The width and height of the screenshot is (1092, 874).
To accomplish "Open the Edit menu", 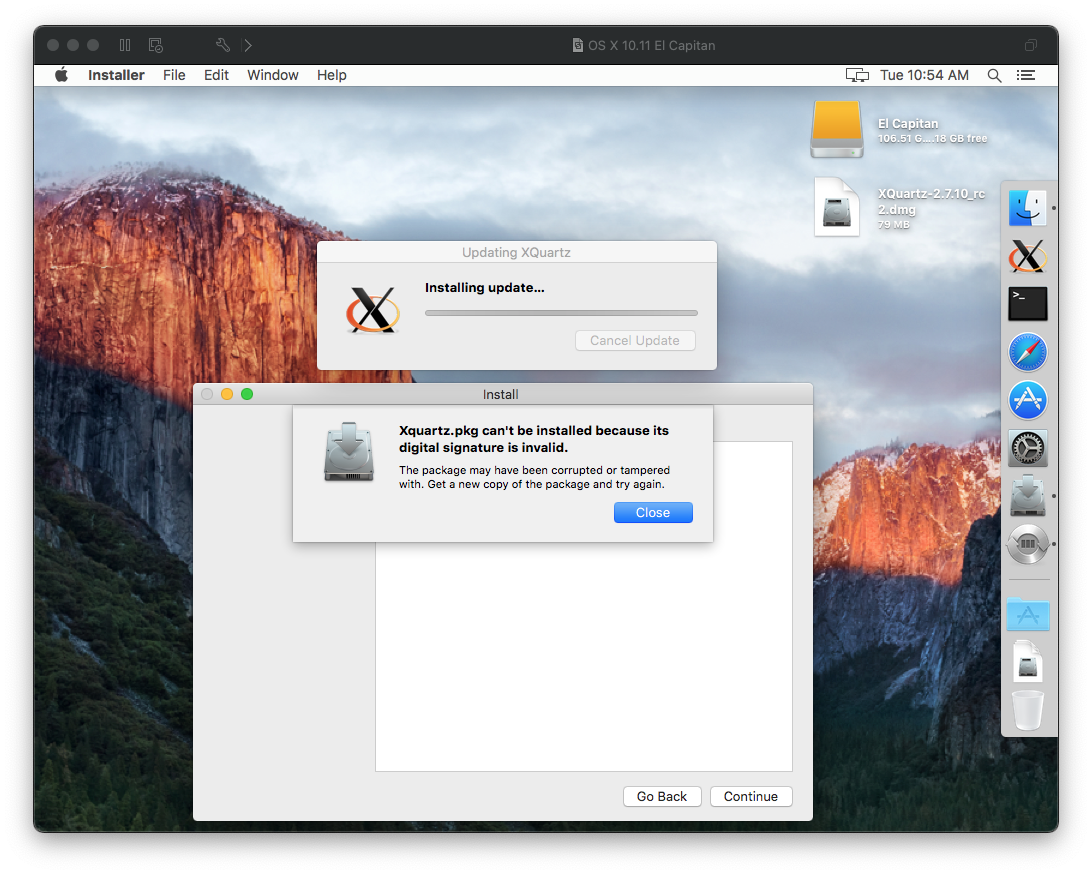I will click(x=216, y=75).
